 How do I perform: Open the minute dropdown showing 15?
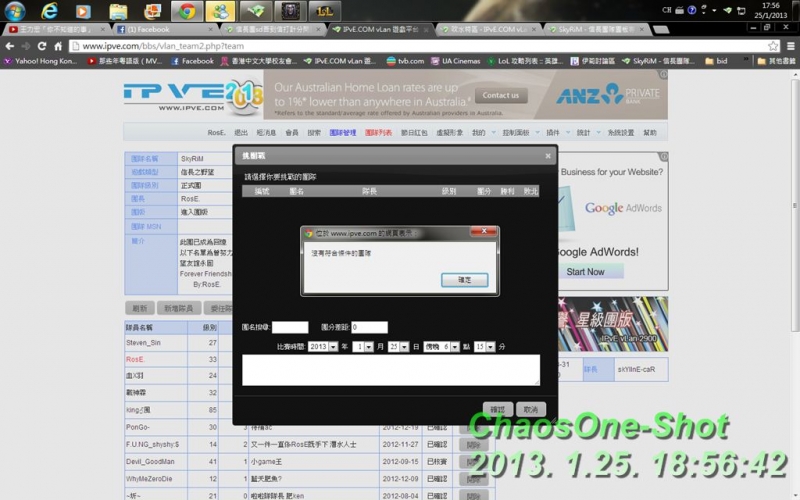485,347
